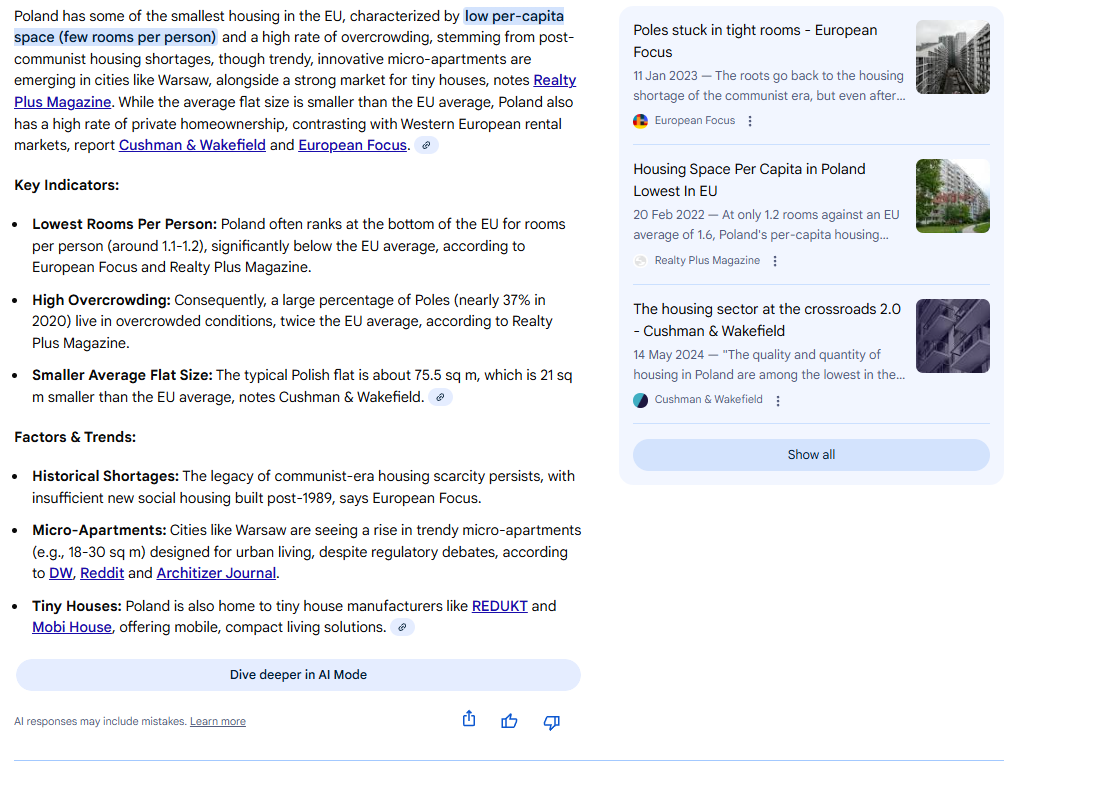
Task: Click the Learn more link
Action: click(x=218, y=721)
